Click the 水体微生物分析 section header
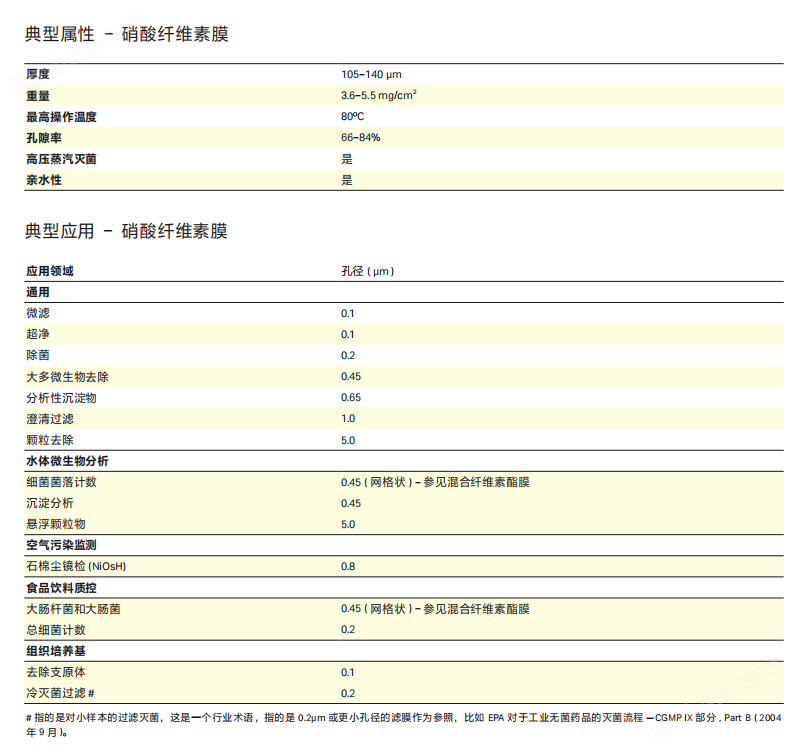Image resolution: width=795 pixels, height=754 pixels. click(x=67, y=461)
